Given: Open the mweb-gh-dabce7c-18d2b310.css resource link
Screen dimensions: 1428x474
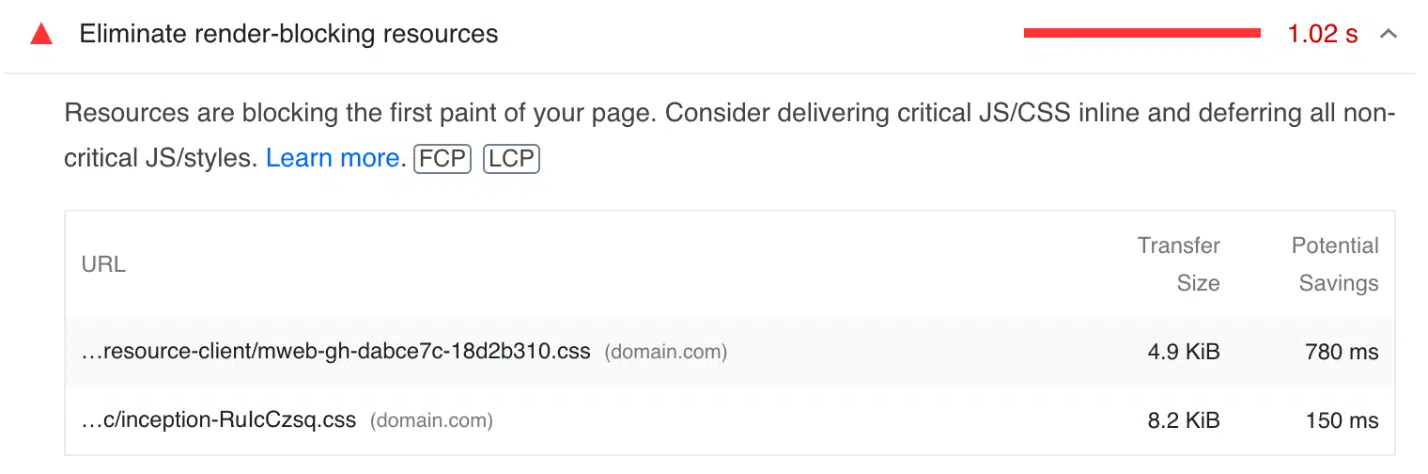Looking at the screenshot, I should (336, 352).
